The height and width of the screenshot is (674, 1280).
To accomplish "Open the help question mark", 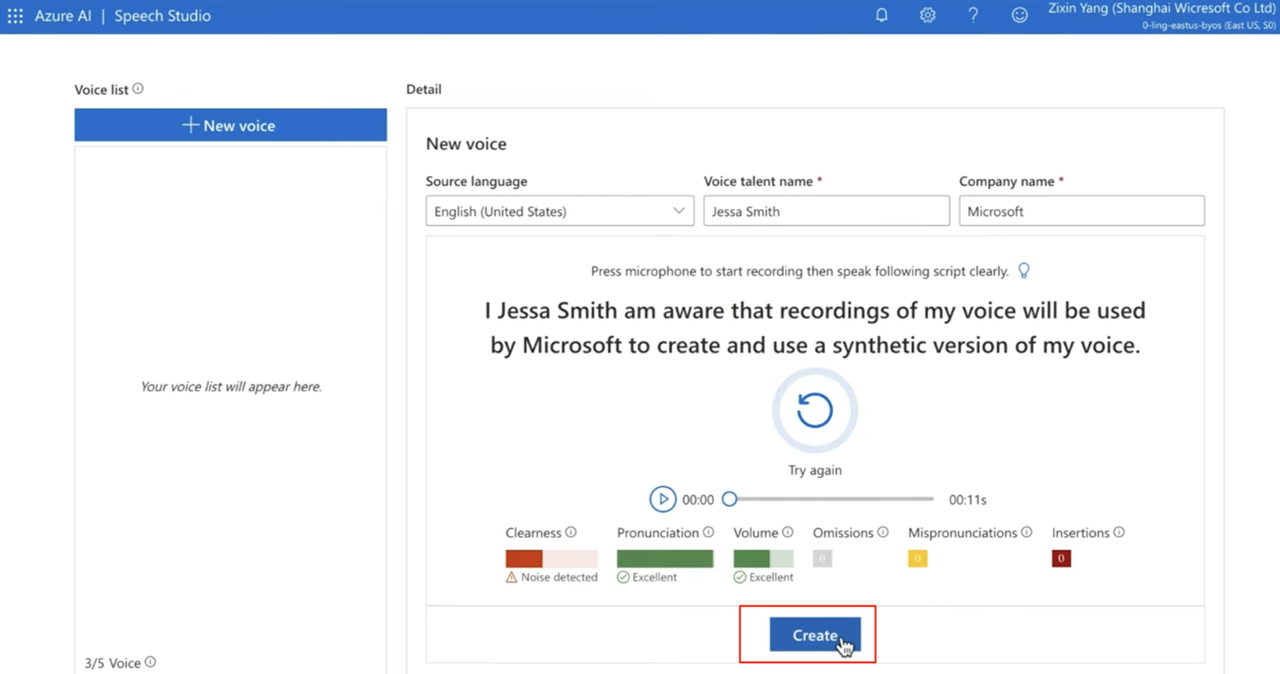I will point(973,15).
